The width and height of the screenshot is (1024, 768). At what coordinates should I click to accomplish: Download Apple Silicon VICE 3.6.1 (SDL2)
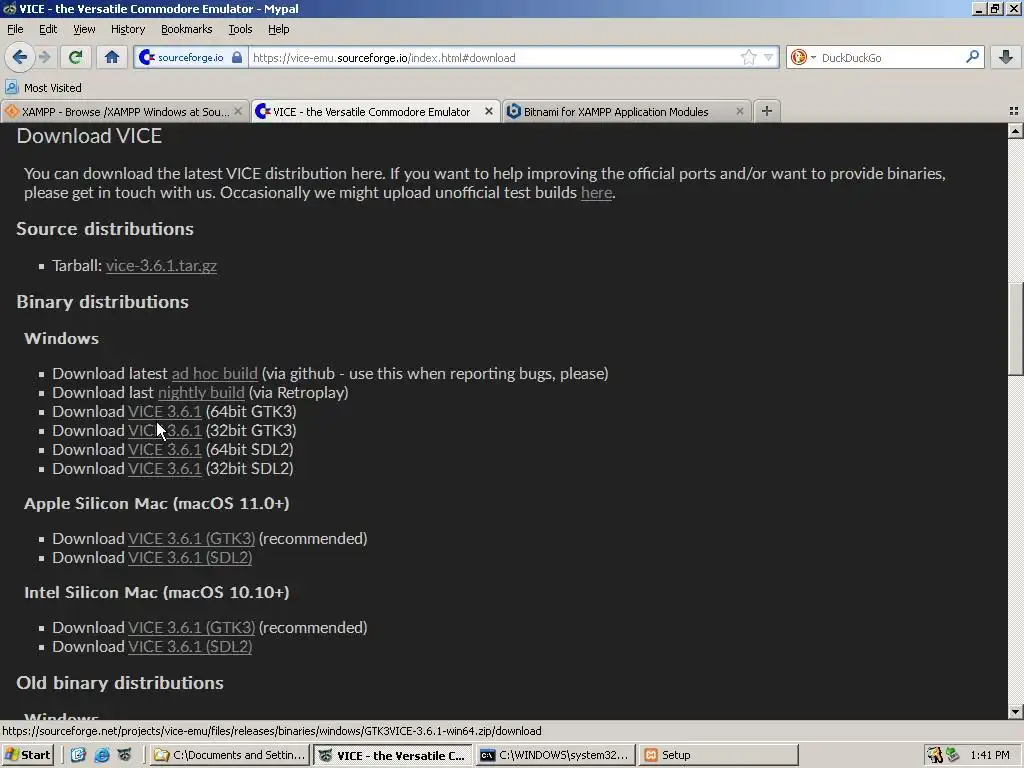(x=190, y=558)
